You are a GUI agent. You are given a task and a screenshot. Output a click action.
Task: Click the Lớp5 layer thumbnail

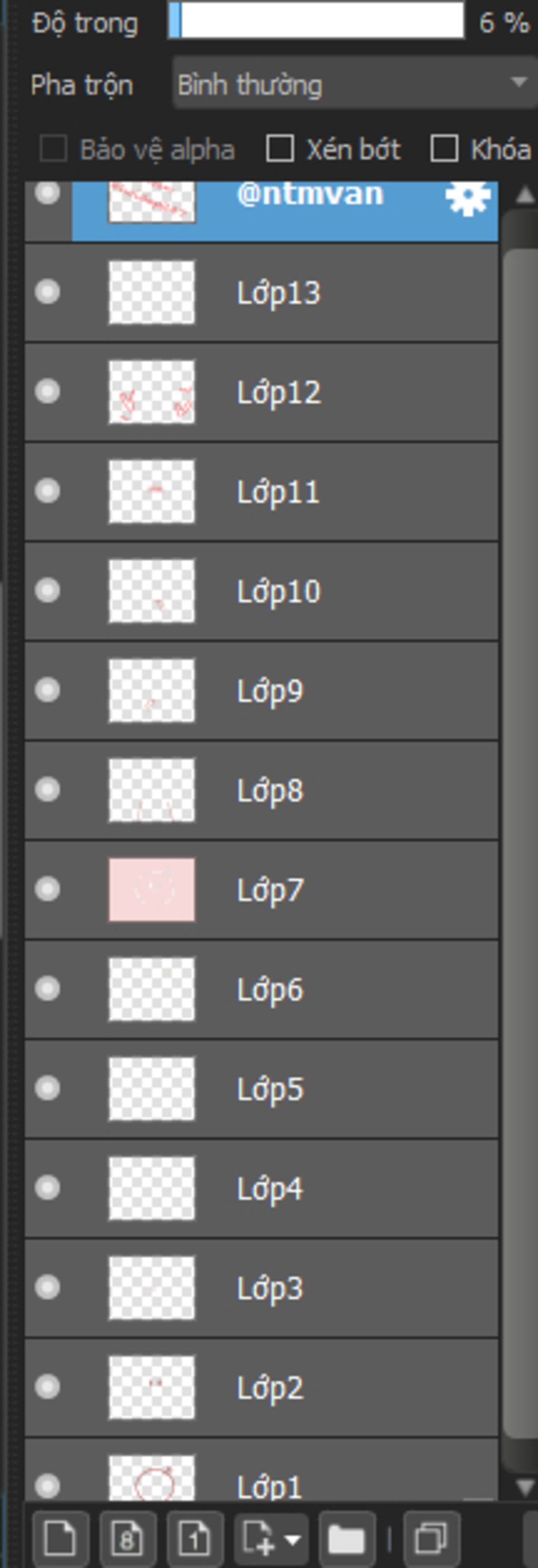point(152,1088)
